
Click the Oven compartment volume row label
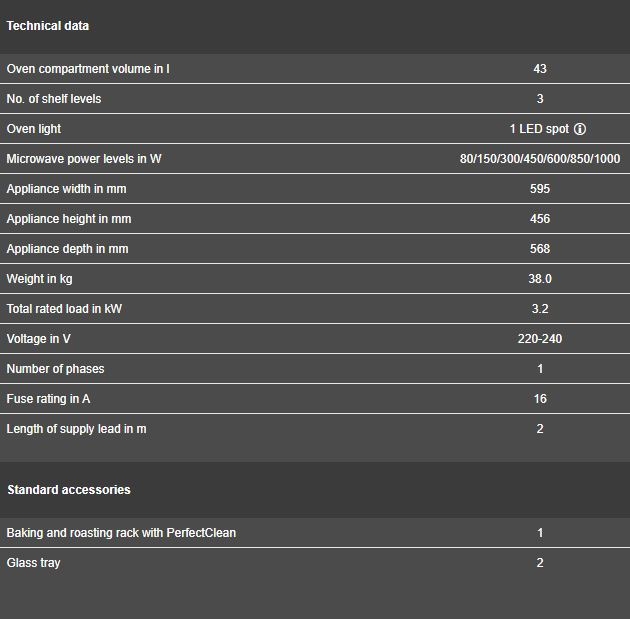(88, 69)
